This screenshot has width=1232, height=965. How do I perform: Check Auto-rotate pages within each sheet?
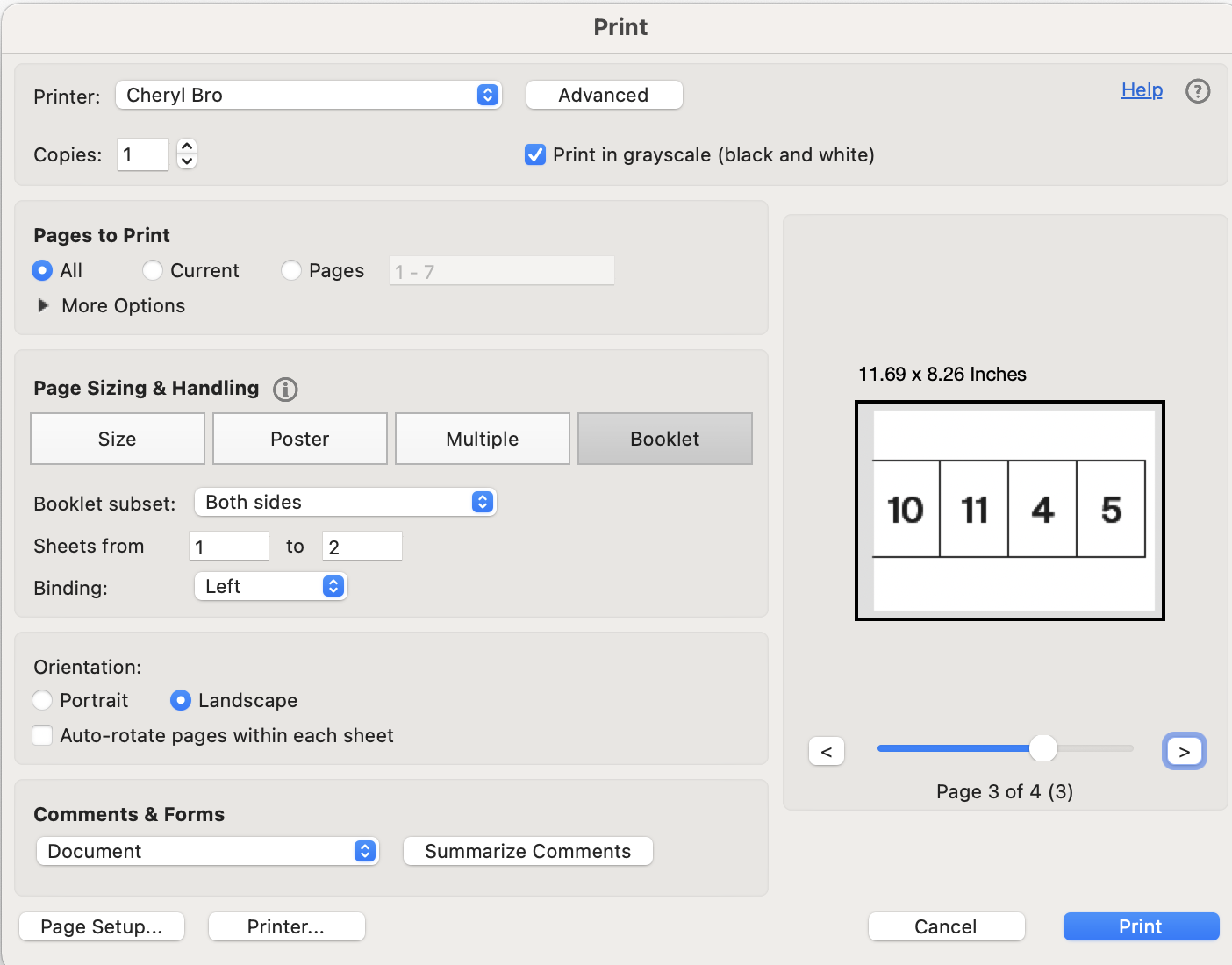click(42, 735)
